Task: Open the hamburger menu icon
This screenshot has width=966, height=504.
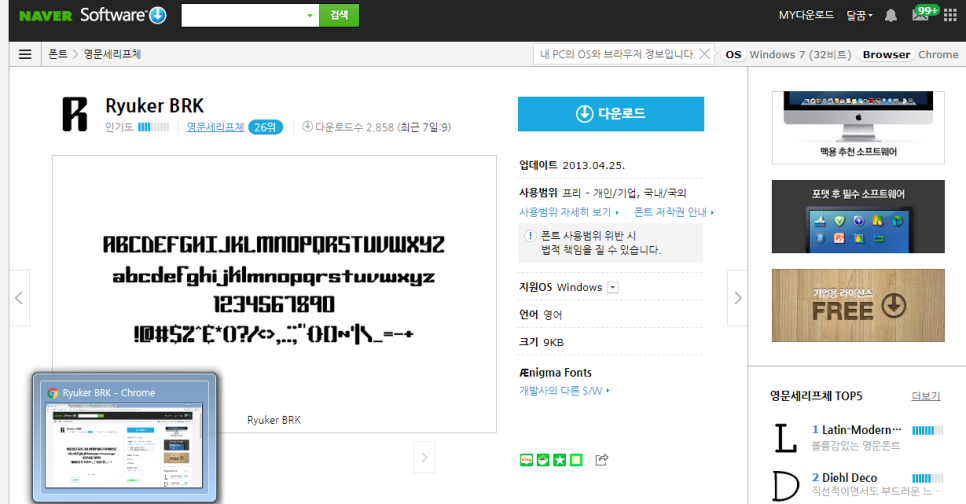Action: coord(25,54)
